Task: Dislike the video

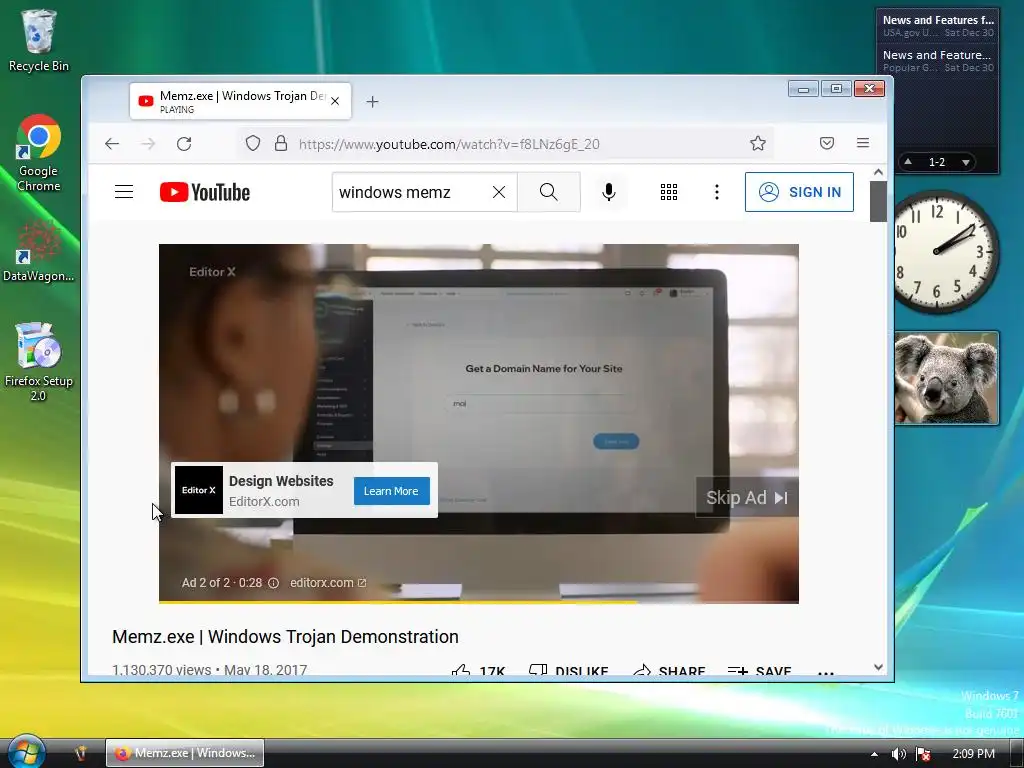Action: click(569, 671)
